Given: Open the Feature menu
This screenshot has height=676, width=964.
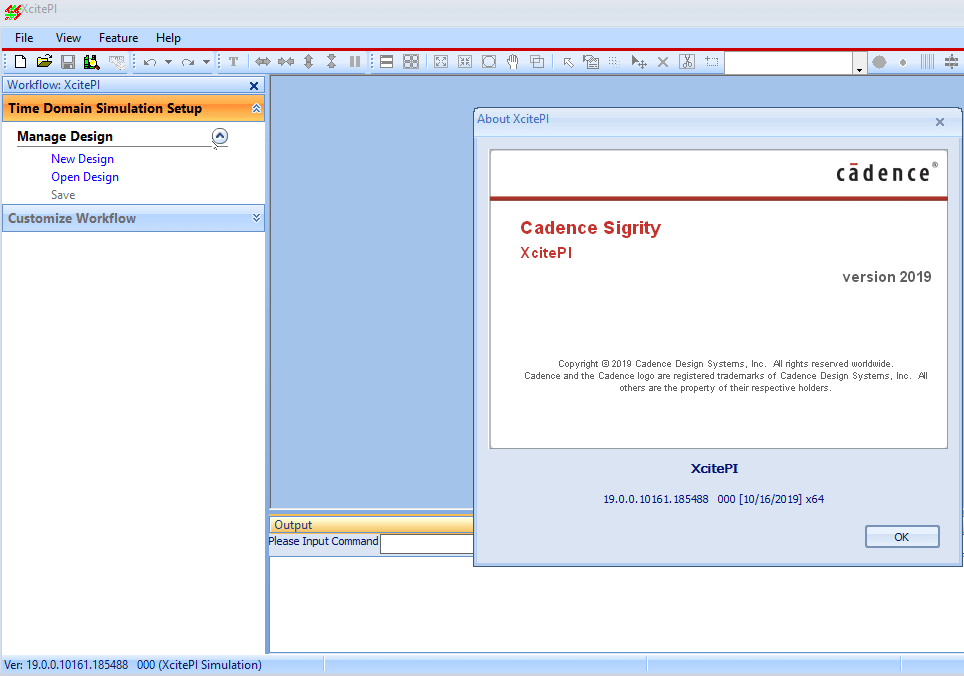Looking at the screenshot, I should pos(118,38).
